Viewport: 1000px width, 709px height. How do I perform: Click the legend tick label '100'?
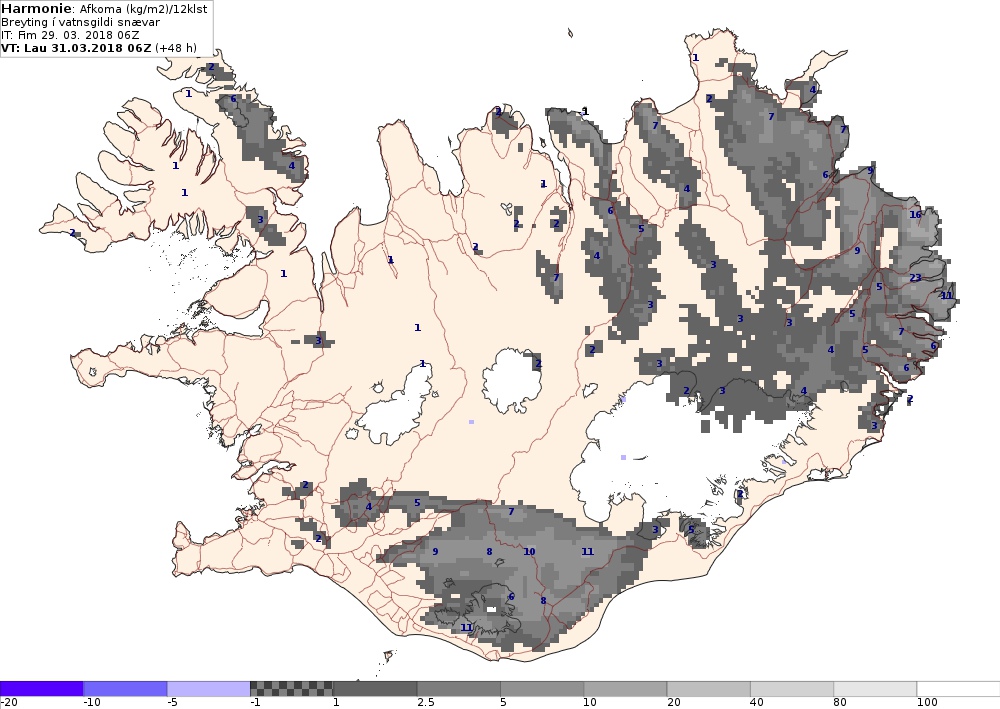(927, 703)
